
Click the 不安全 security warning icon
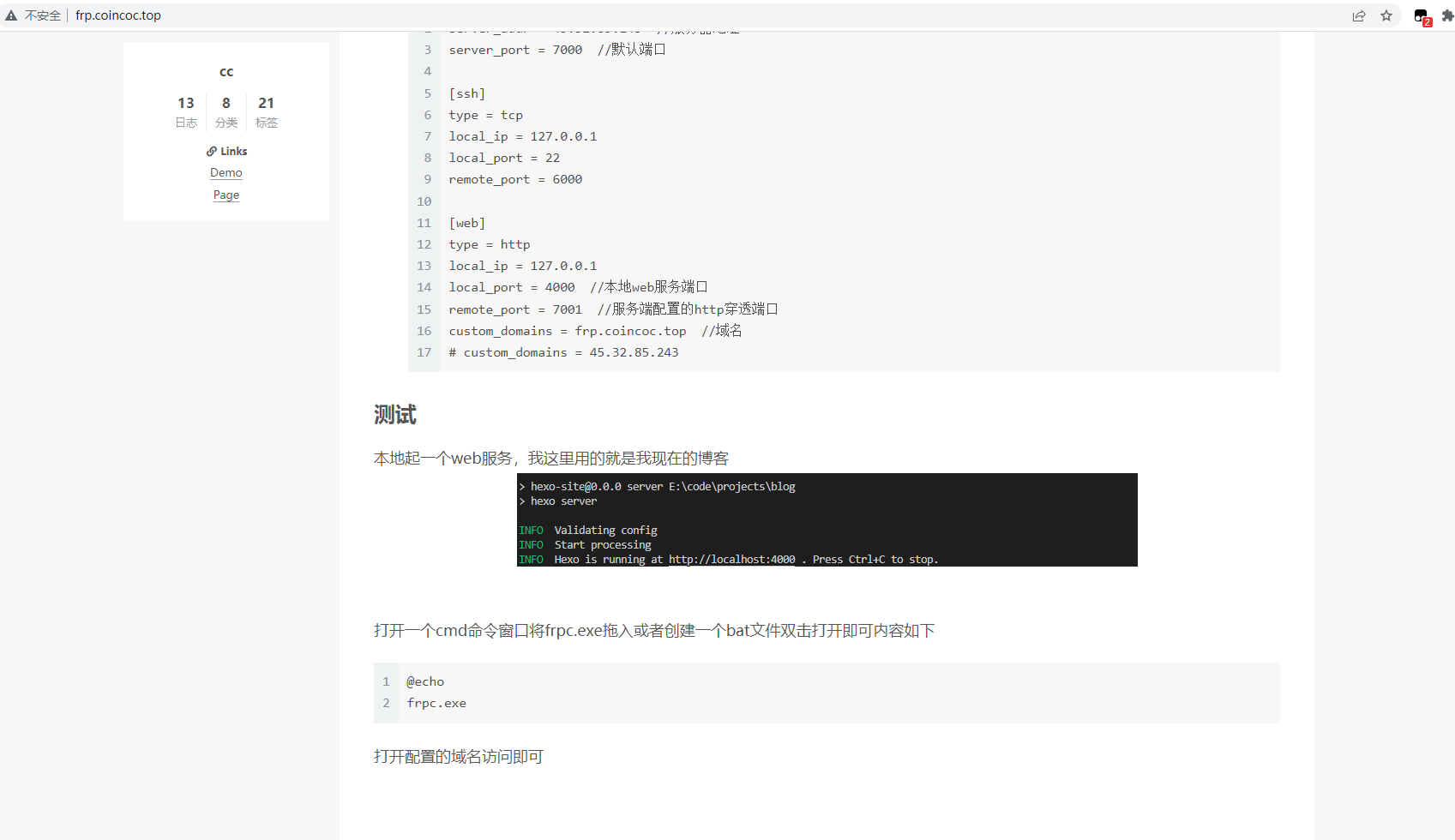coord(11,15)
